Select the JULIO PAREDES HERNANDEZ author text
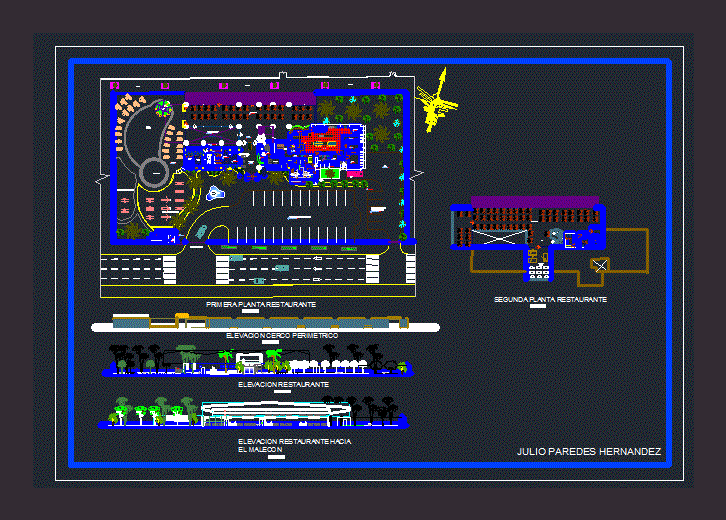 coord(588,452)
